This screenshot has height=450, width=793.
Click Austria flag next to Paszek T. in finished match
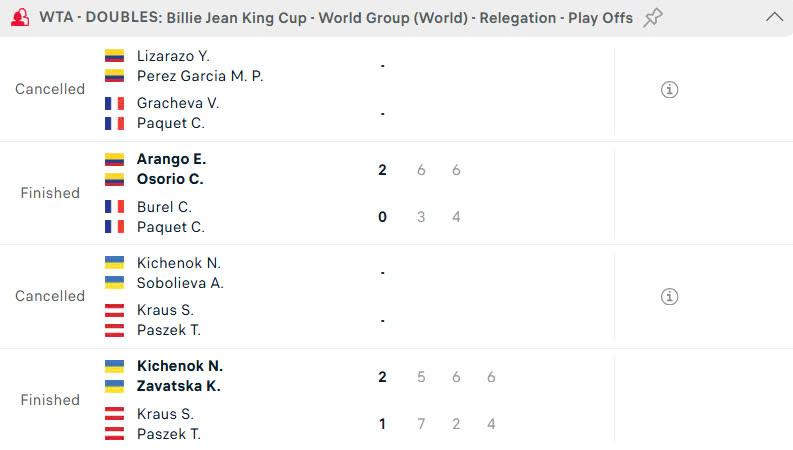click(x=114, y=434)
